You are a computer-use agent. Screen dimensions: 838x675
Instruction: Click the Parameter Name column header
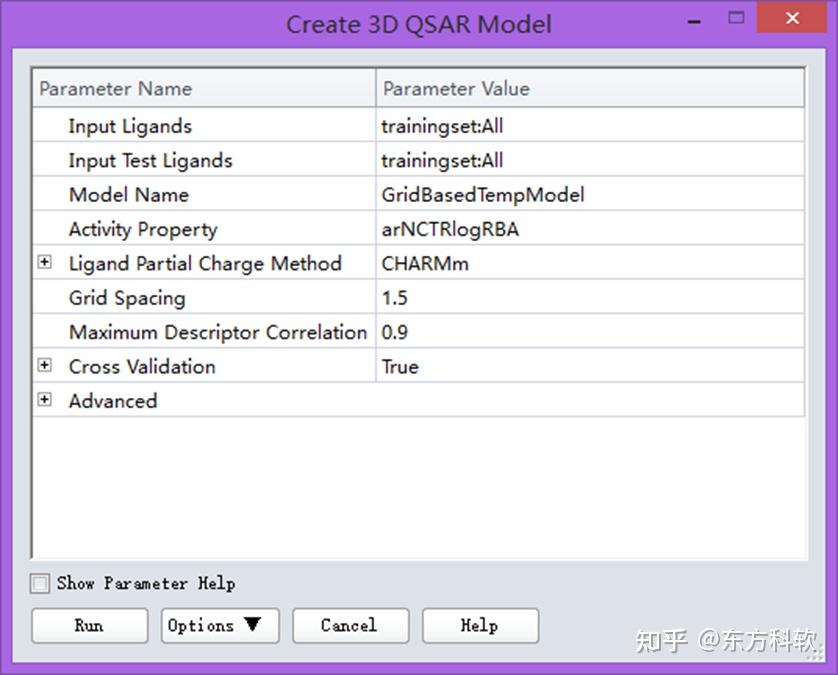(x=204, y=88)
